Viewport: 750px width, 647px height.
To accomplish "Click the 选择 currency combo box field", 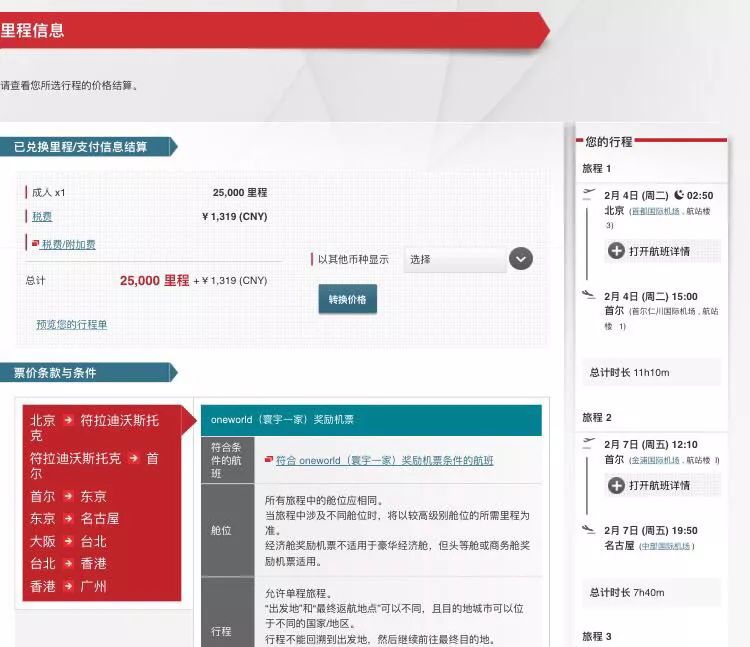I will 455,259.
